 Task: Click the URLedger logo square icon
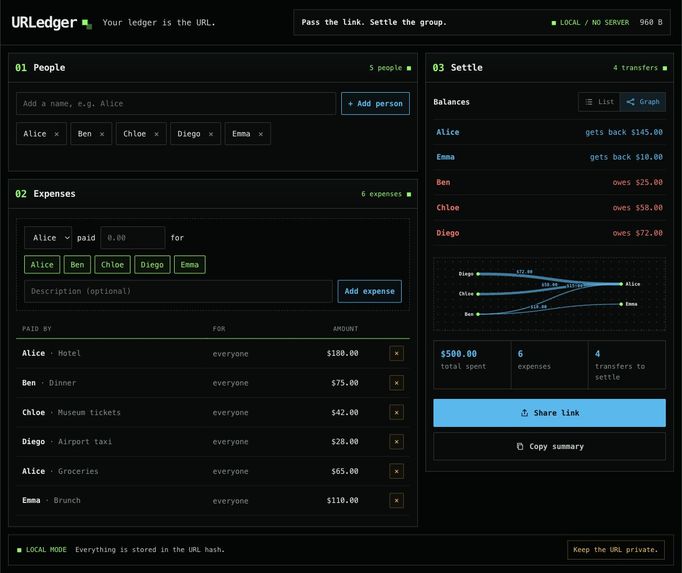(87, 24)
